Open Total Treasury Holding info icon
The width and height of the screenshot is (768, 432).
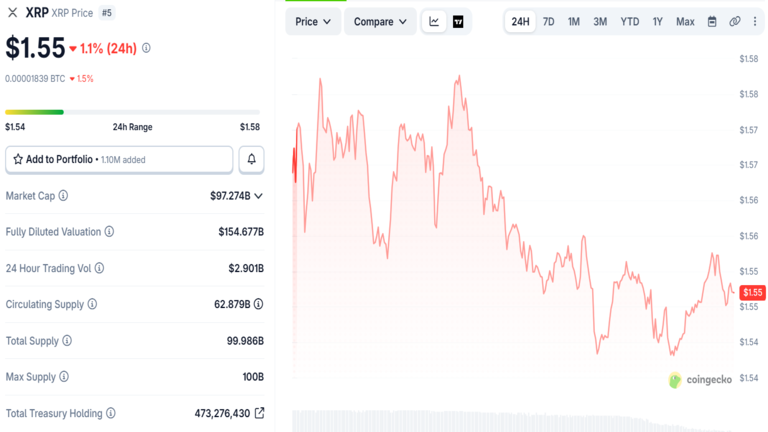coord(111,413)
